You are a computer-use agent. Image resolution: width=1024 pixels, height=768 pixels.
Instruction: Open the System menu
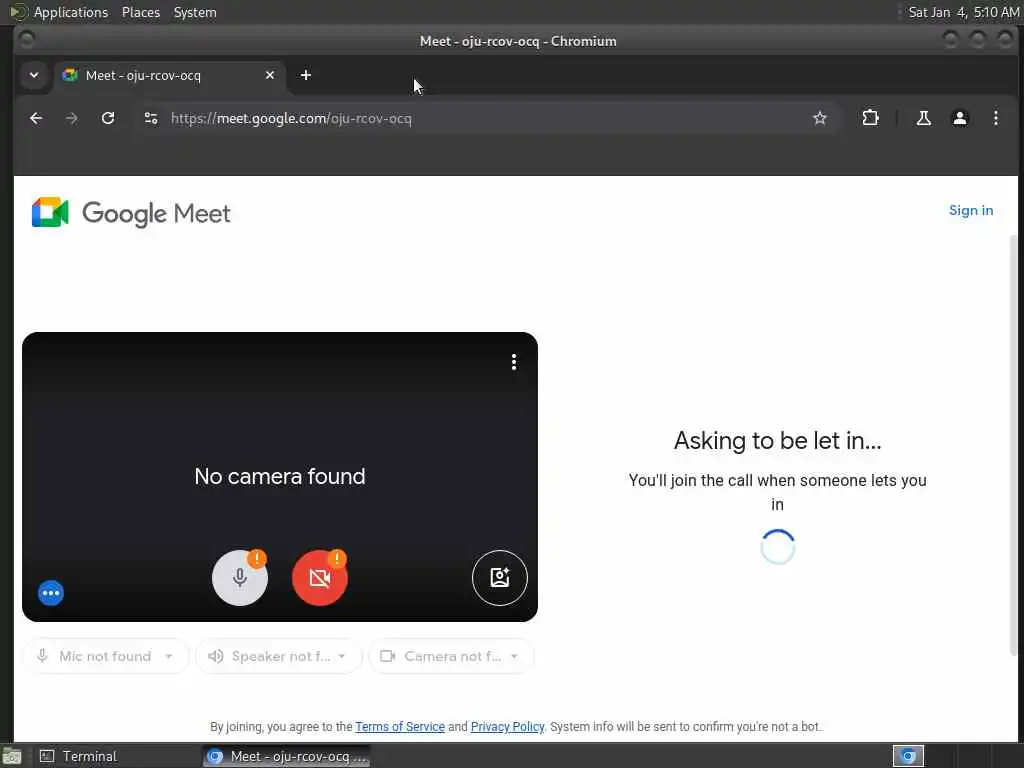[x=195, y=12]
